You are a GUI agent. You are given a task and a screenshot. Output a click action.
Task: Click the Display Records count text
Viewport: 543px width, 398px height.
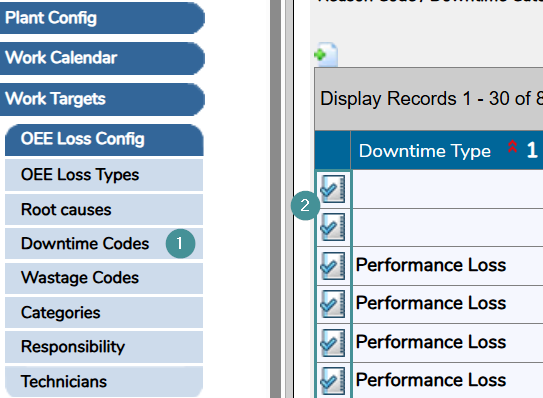(x=431, y=99)
